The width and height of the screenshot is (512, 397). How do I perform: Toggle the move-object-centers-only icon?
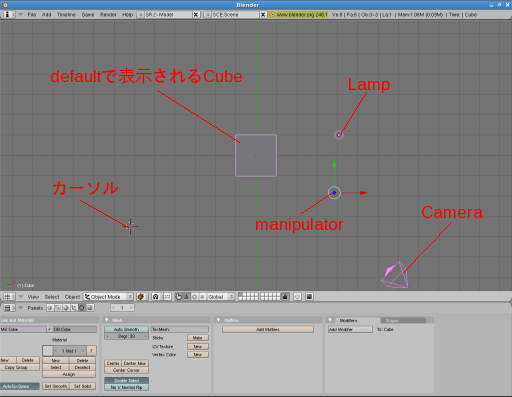[167, 297]
